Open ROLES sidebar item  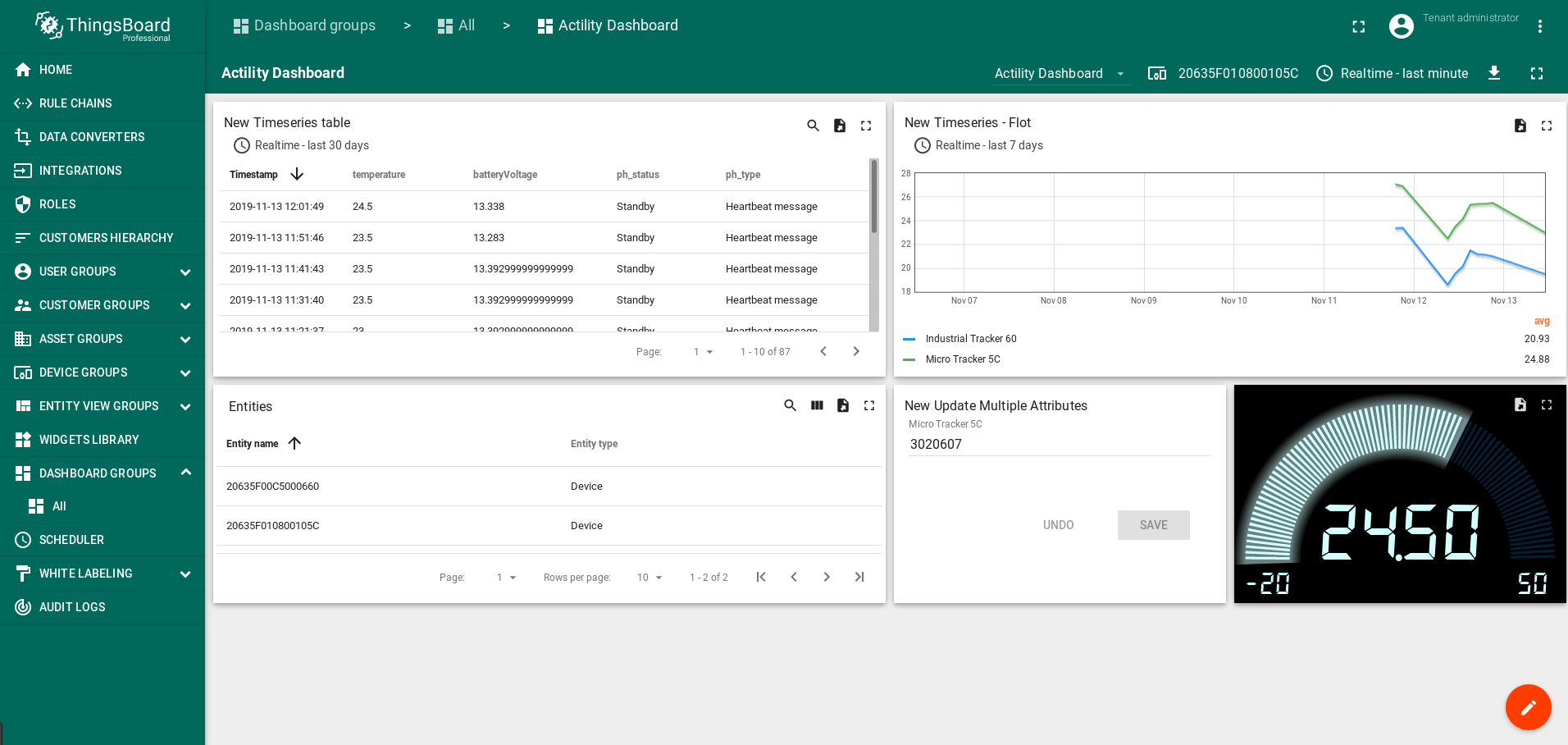coord(103,204)
